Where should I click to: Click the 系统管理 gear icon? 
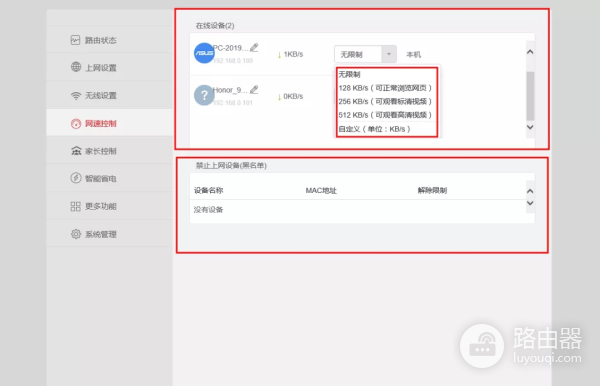click(76, 234)
